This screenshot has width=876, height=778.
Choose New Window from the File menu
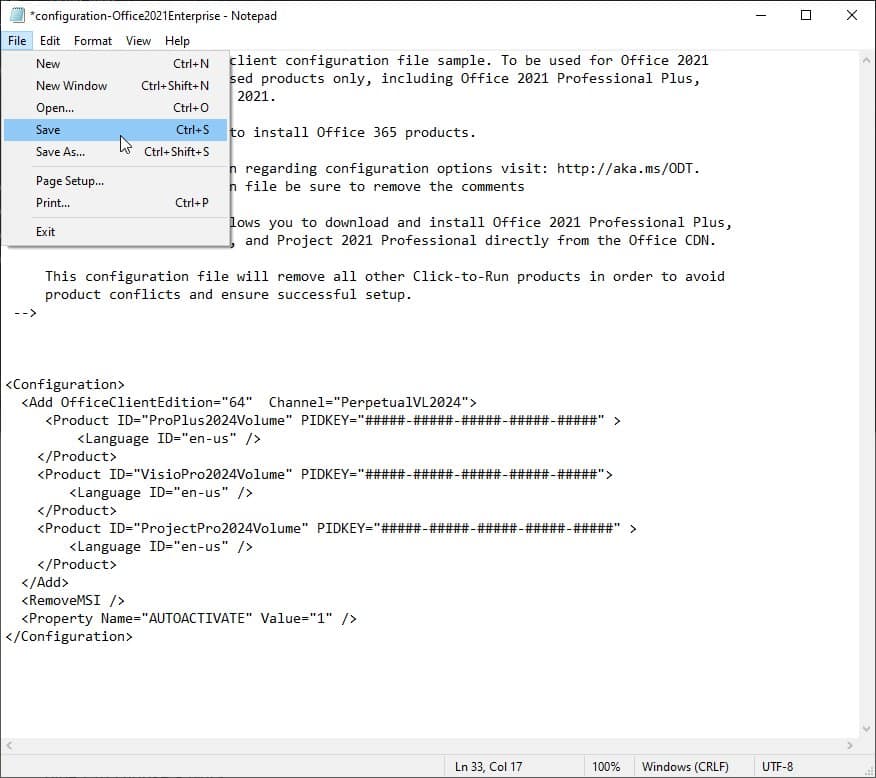(116, 85)
